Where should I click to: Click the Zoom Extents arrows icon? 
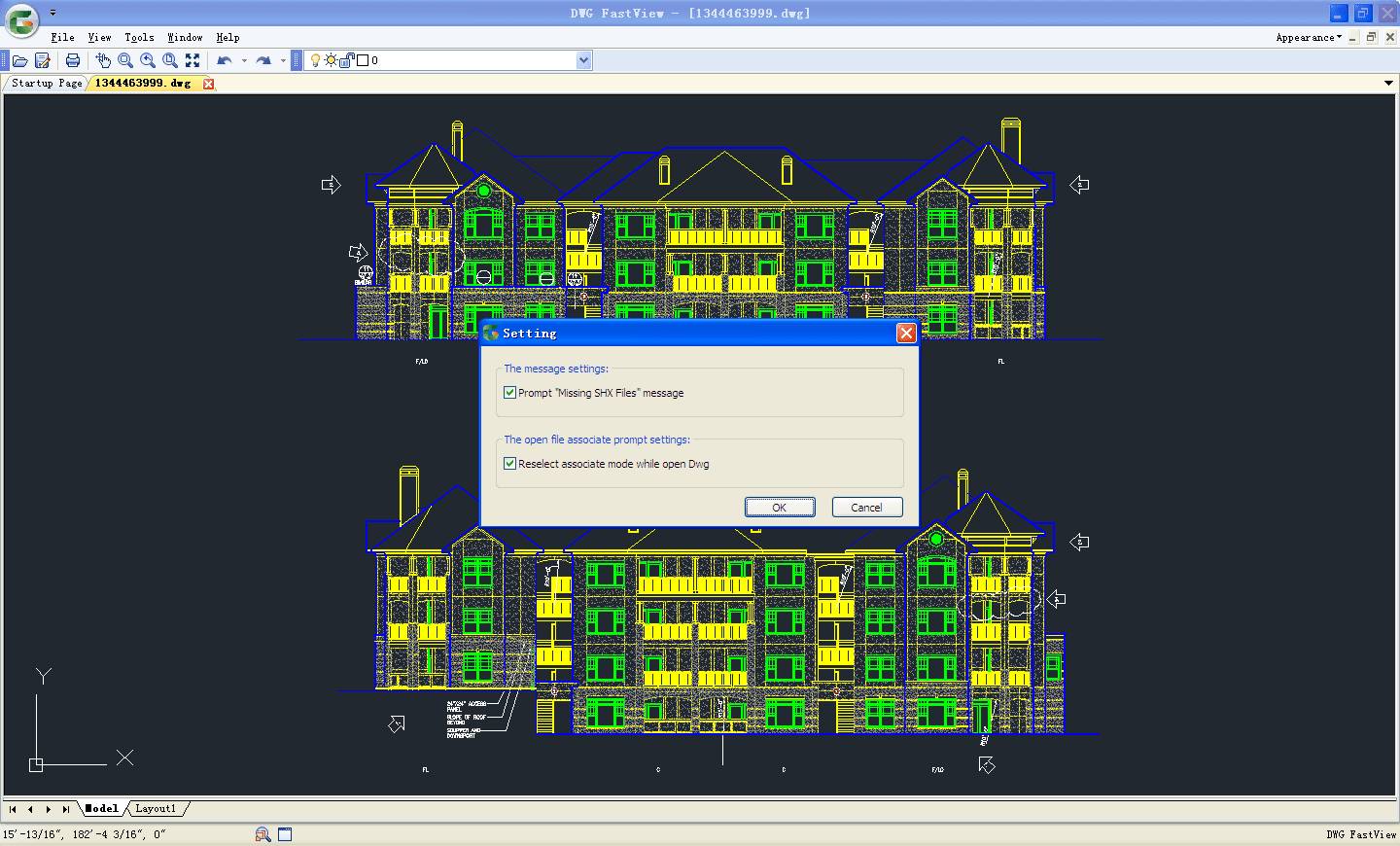(x=192, y=60)
